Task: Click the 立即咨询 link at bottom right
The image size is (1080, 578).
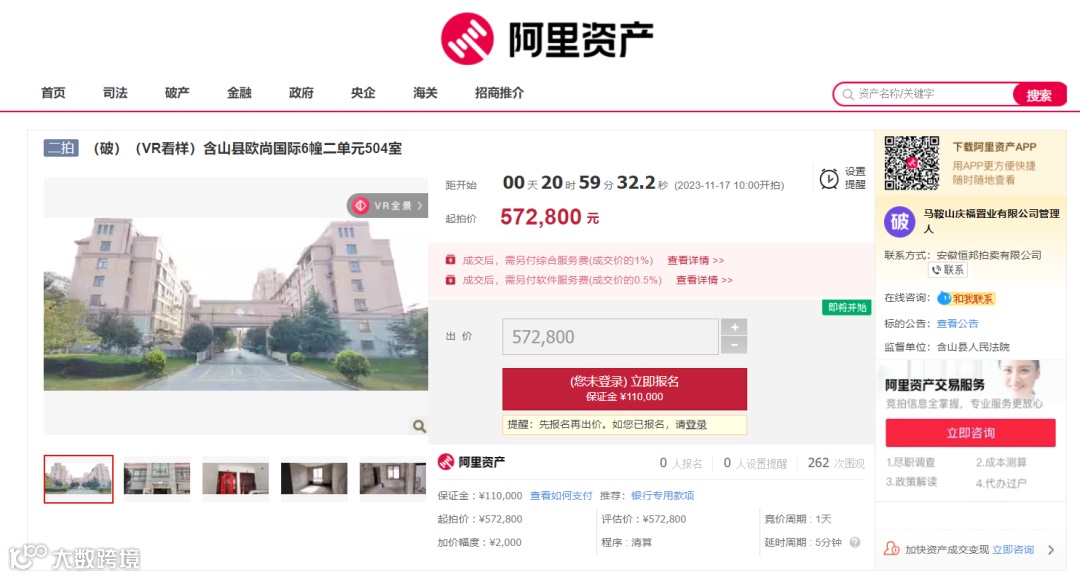Action: [x=1013, y=550]
